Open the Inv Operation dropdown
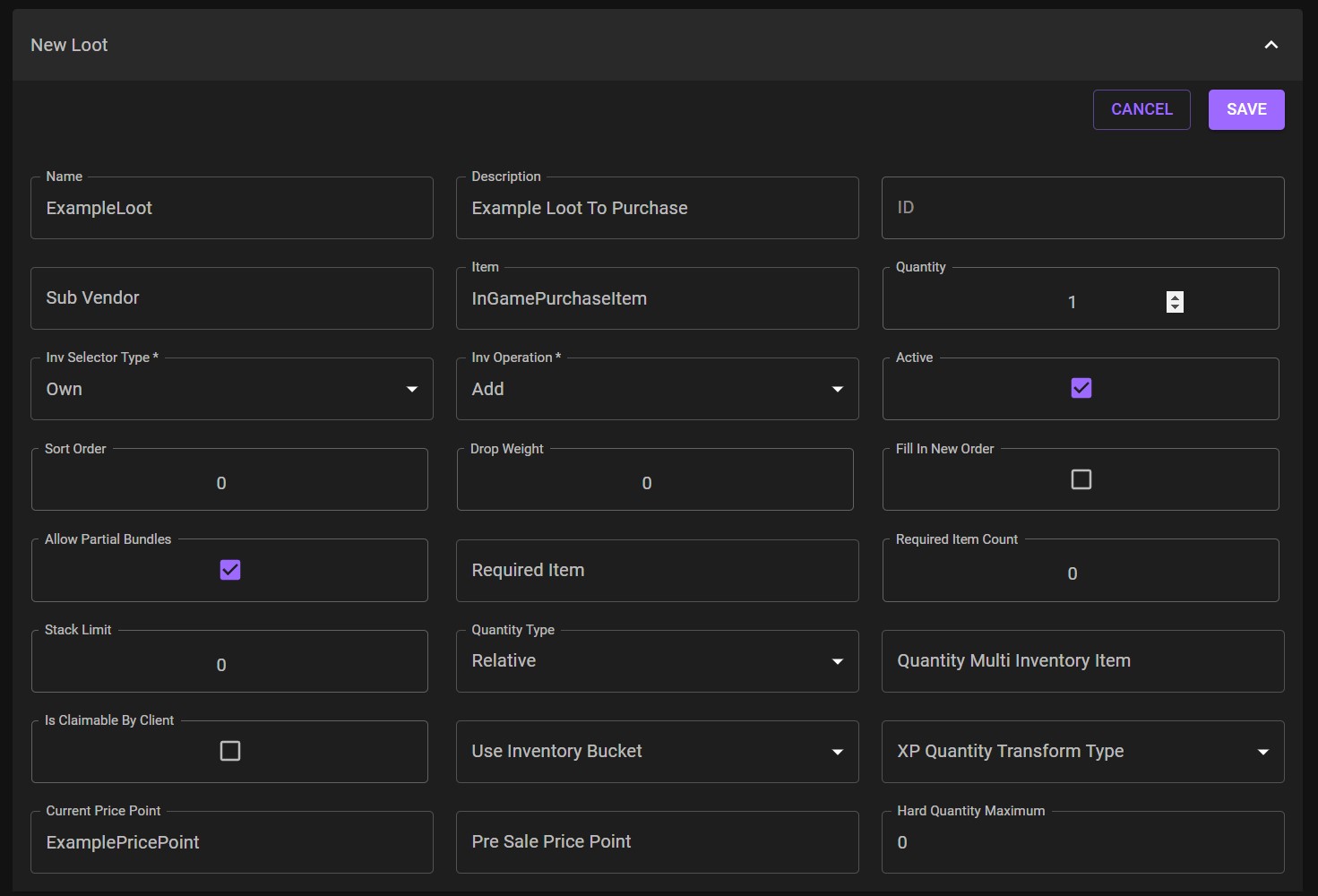Image resolution: width=1318 pixels, height=896 pixels. 658,389
